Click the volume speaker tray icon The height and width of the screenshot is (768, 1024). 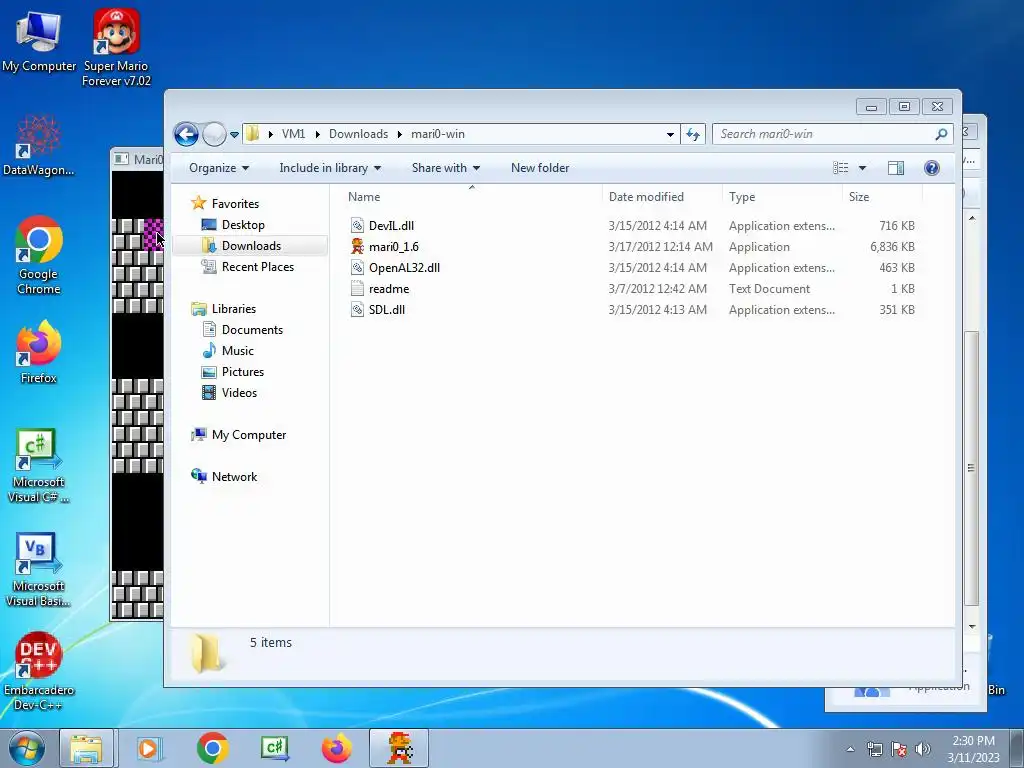point(922,749)
